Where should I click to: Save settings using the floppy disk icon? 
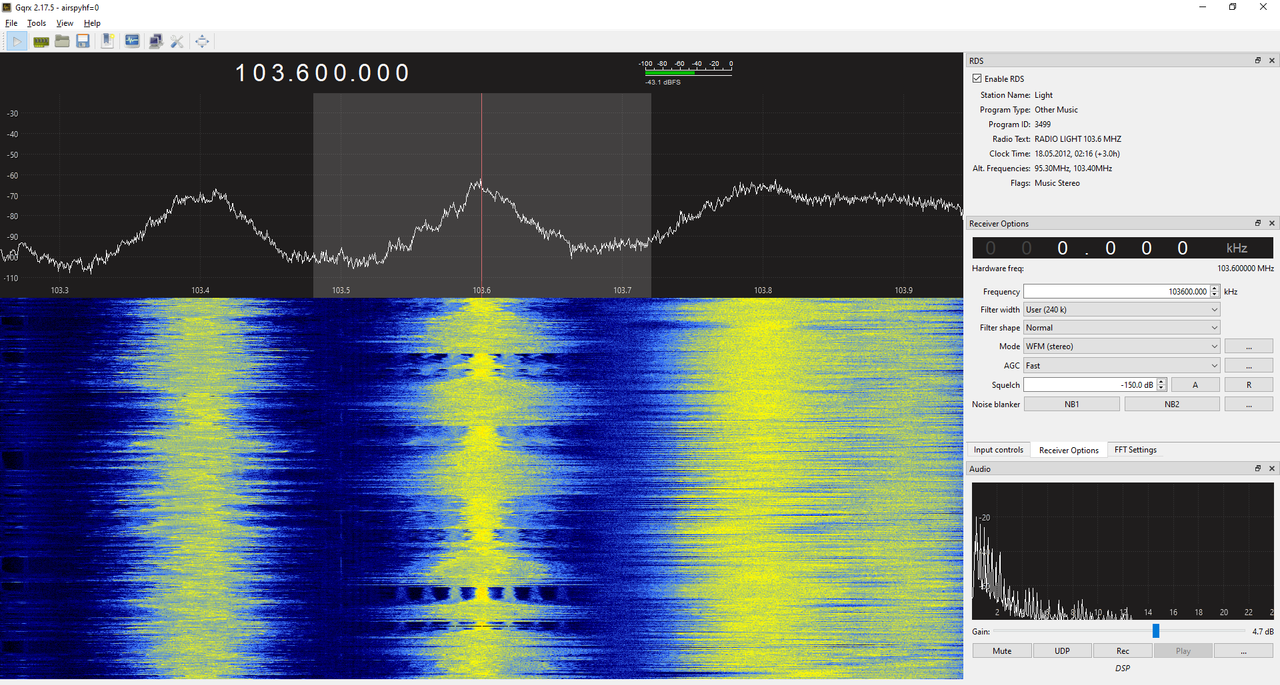point(83,41)
